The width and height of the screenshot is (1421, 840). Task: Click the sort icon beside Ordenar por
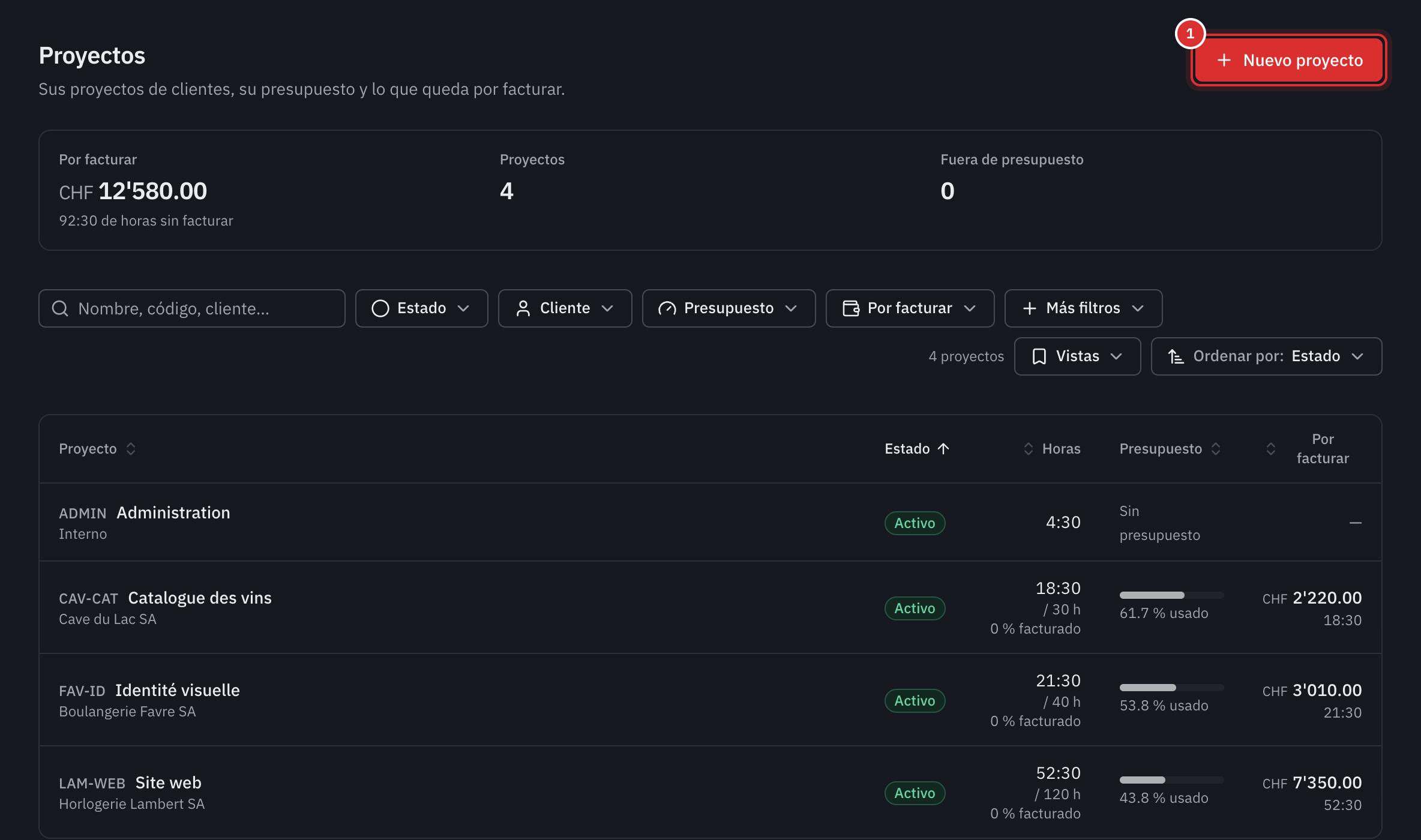[x=1176, y=356]
